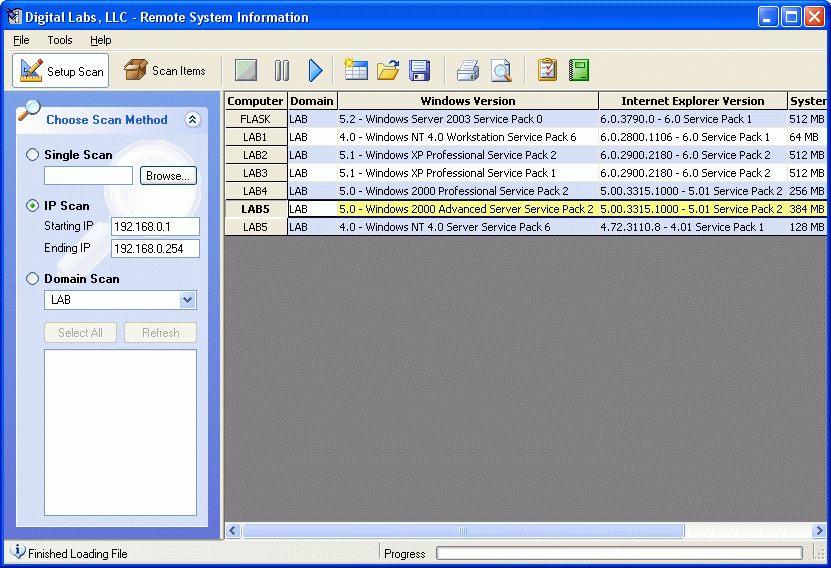
Task: Click the Browse... button
Action: coord(168,176)
